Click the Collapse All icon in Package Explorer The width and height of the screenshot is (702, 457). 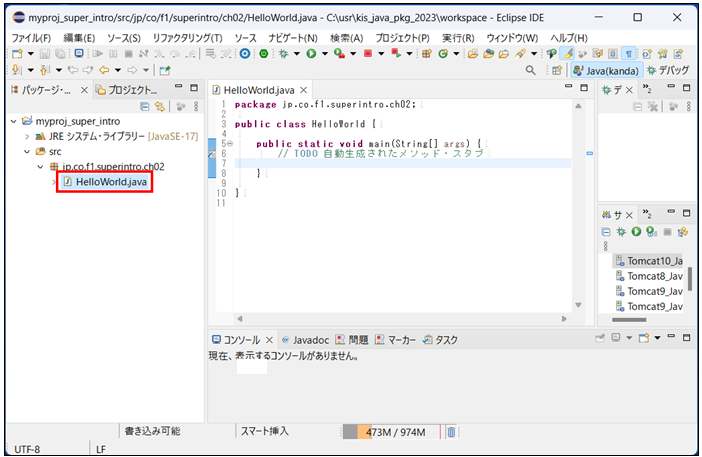click(145, 106)
